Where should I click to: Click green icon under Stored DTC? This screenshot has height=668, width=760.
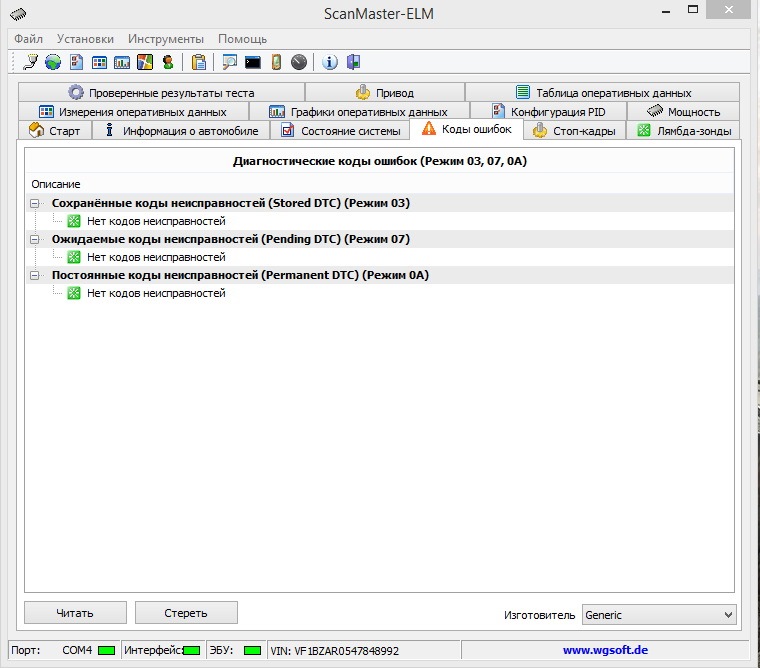tap(74, 221)
